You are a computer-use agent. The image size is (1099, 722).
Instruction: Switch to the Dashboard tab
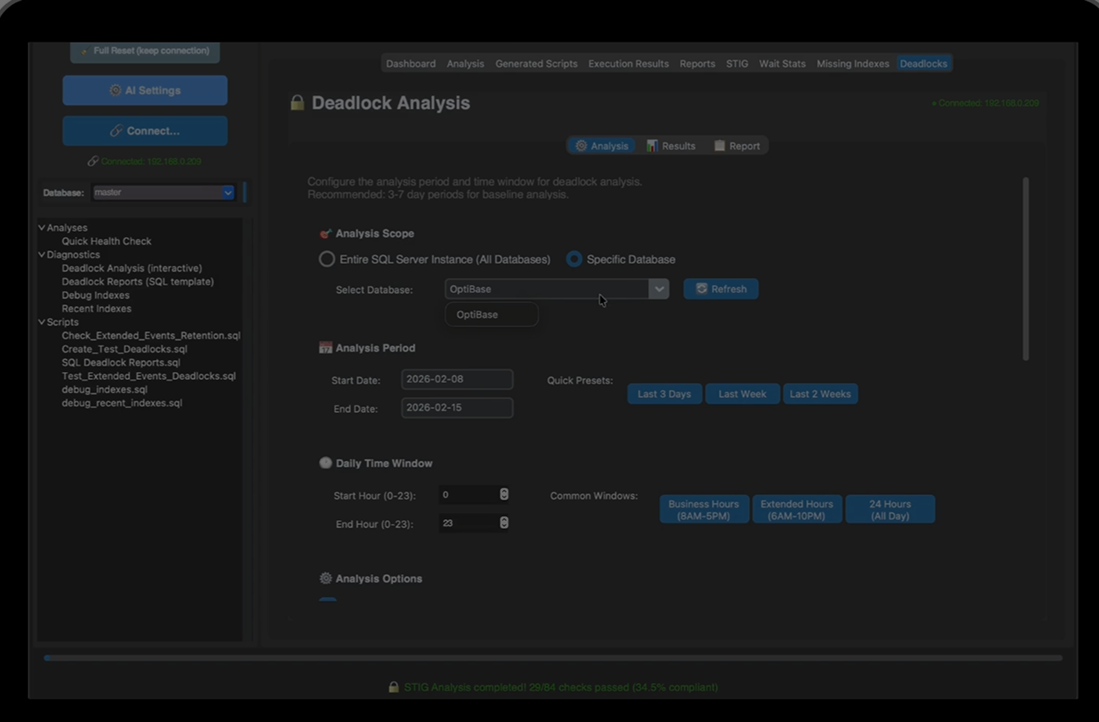tap(411, 64)
